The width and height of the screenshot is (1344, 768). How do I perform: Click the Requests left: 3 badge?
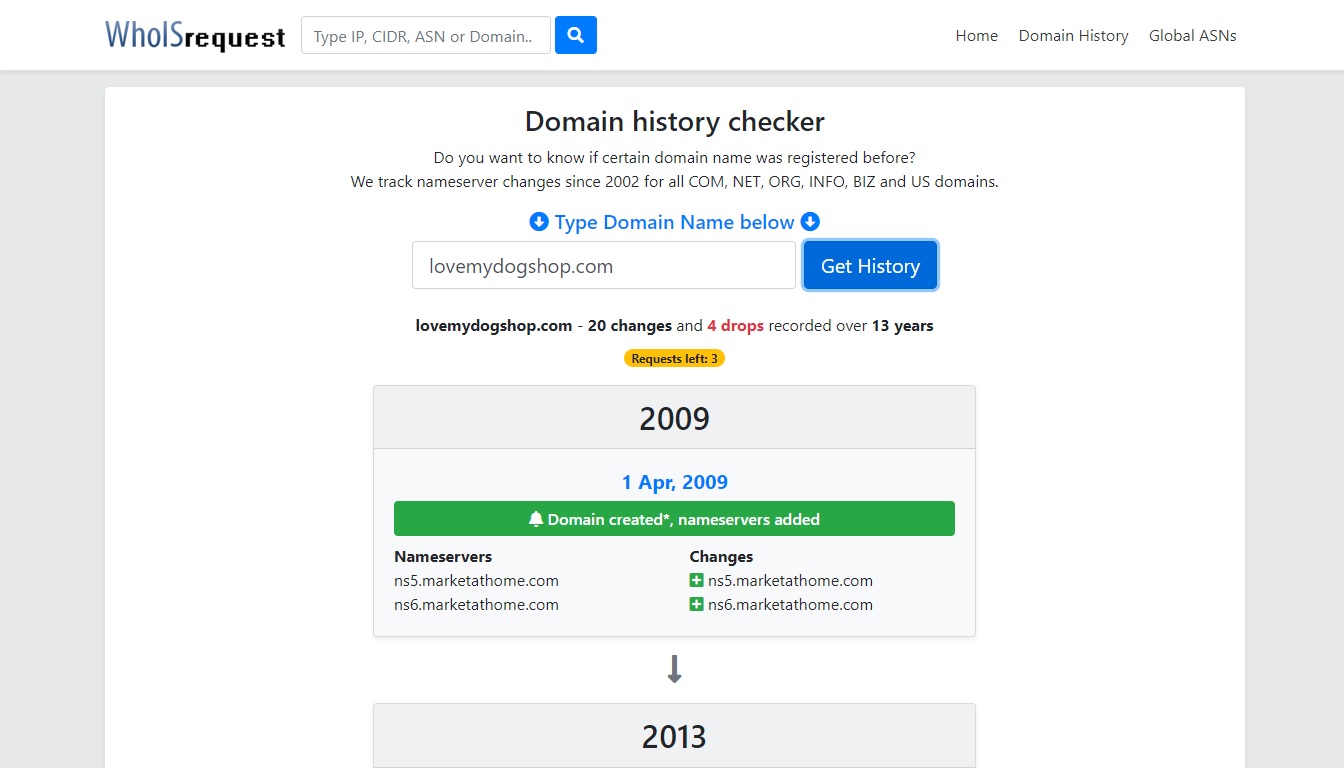pyautogui.click(x=674, y=358)
